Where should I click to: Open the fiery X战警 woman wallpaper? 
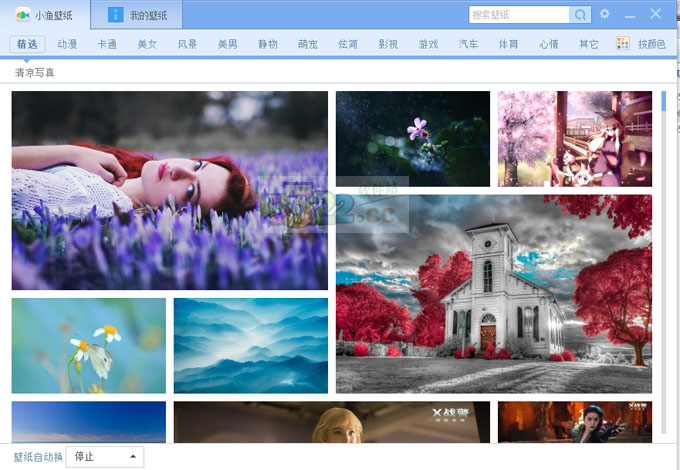pos(575,422)
